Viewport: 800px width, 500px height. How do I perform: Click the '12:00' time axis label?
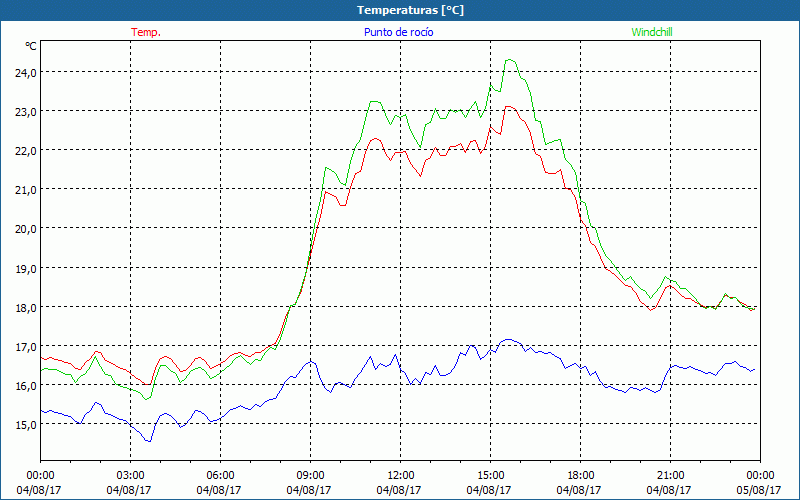point(401,476)
